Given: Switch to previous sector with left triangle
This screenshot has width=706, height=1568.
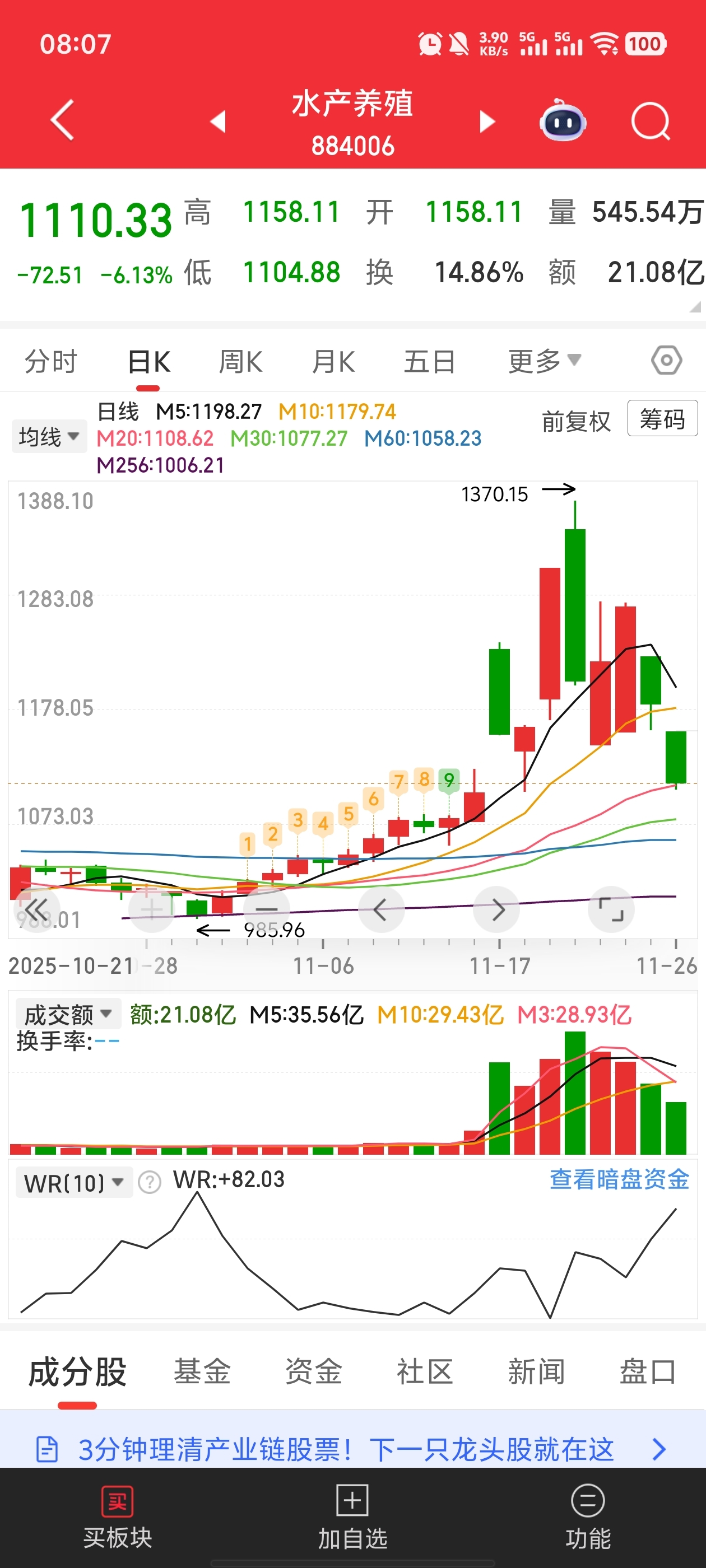Looking at the screenshot, I should [x=218, y=120].
